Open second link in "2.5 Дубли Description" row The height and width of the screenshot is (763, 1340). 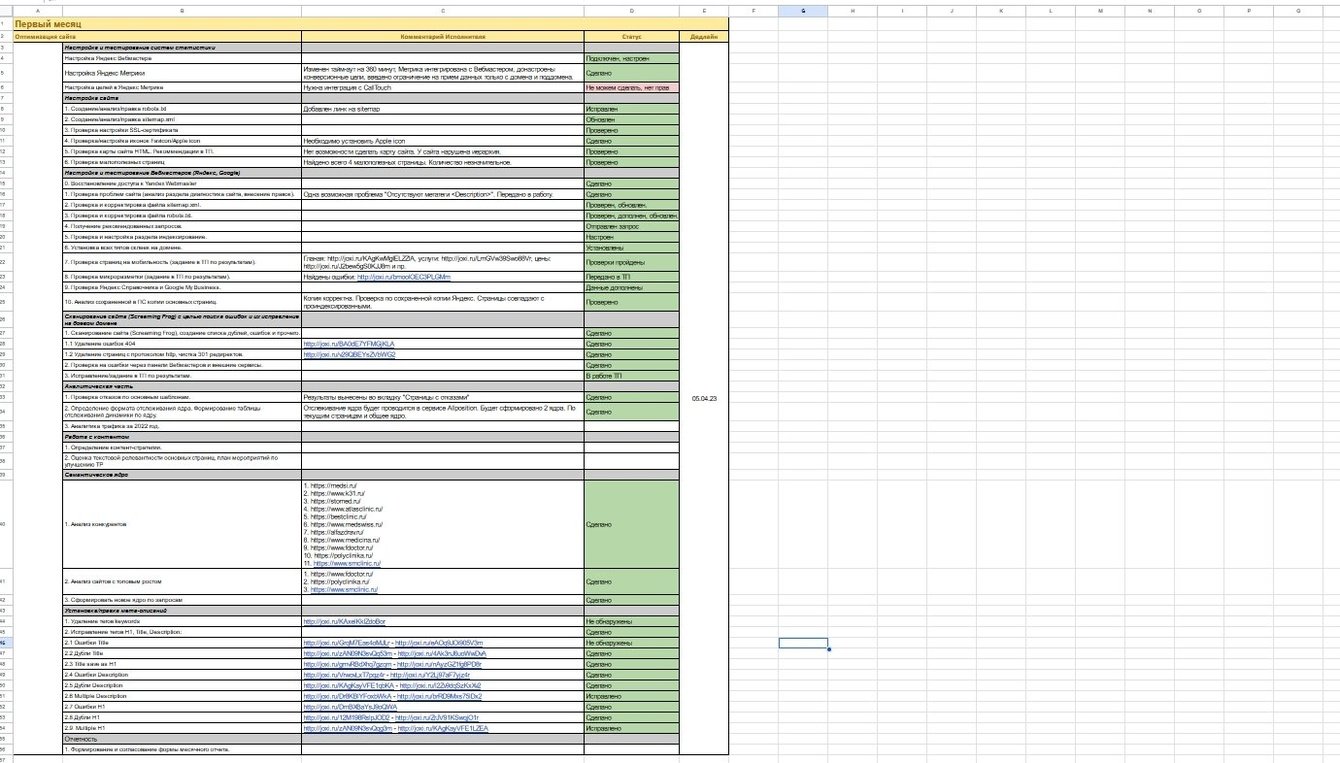(441, 686)
